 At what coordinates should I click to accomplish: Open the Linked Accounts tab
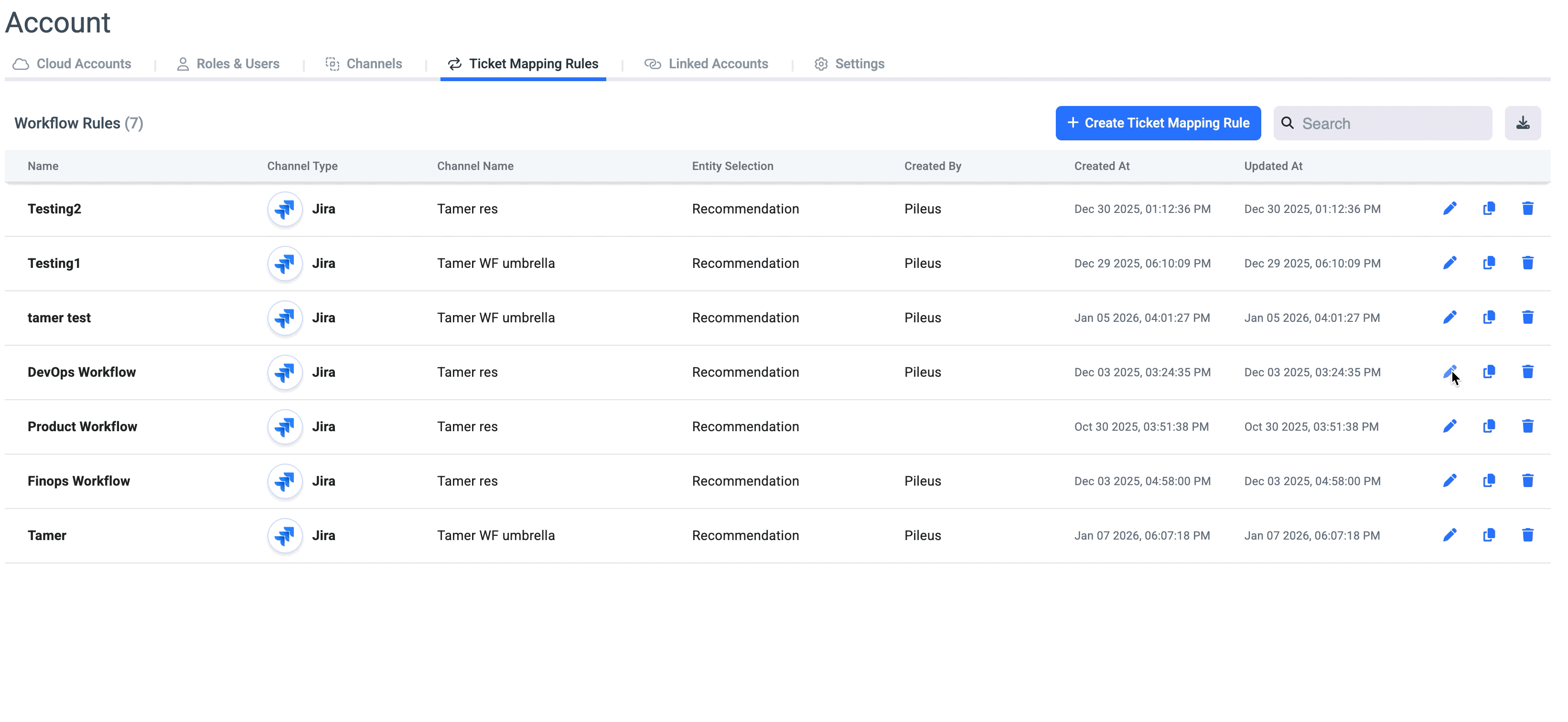pyautogui.click(x=706, y=64)
